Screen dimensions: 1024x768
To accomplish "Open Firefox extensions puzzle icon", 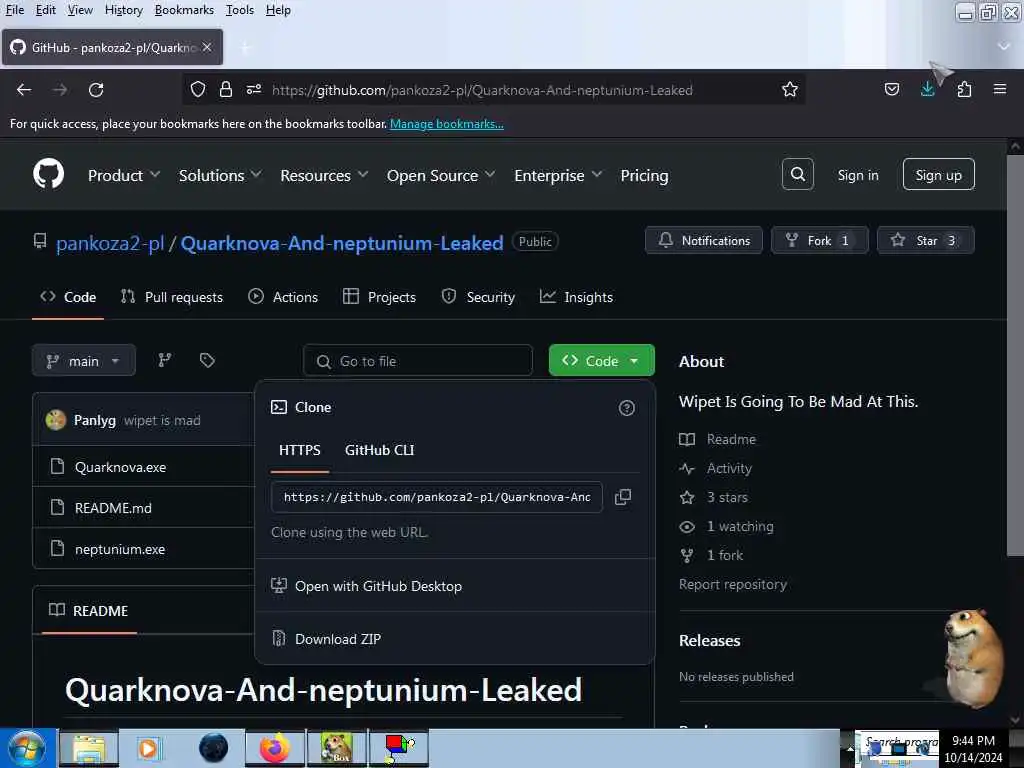I will tap(964, 89).
